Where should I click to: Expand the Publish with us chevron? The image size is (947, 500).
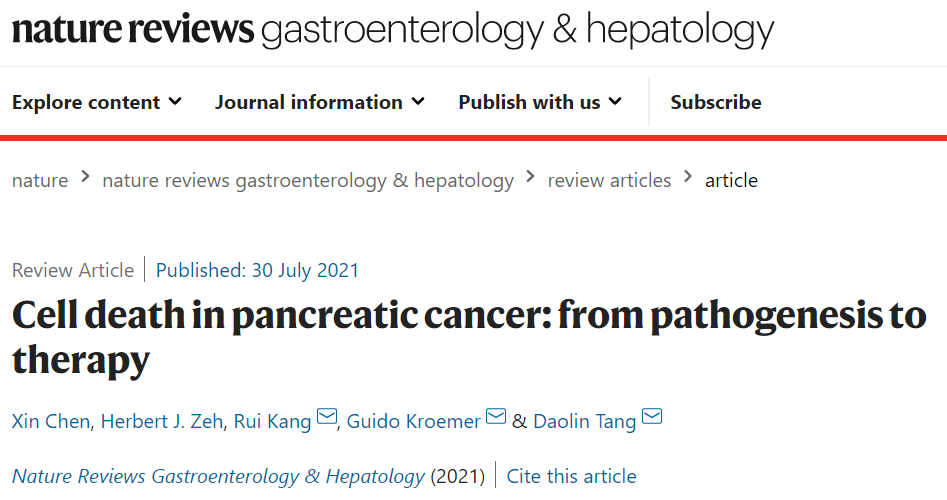pyautogui.click(x=615, y=101)
